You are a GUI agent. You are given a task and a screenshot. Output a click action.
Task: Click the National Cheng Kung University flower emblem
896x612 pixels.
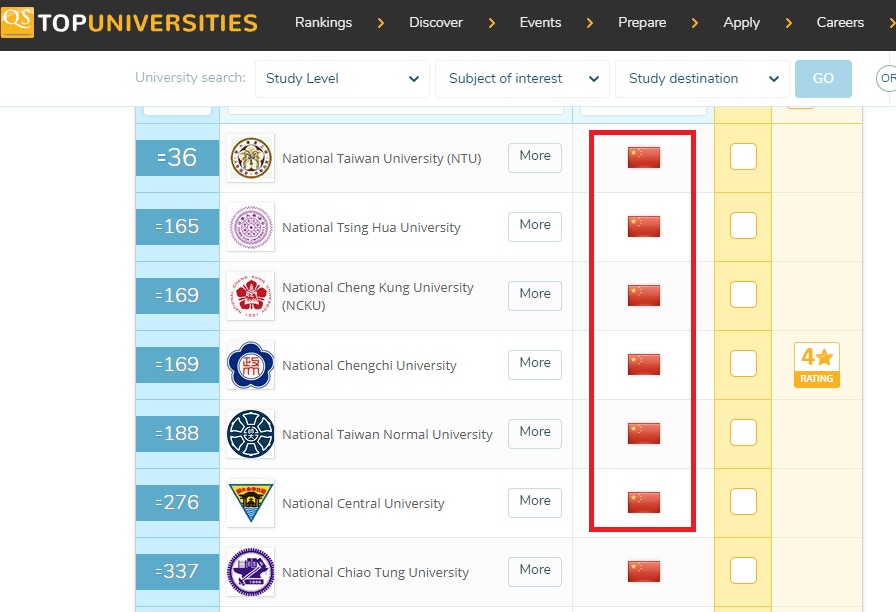(x=249, y=295)
